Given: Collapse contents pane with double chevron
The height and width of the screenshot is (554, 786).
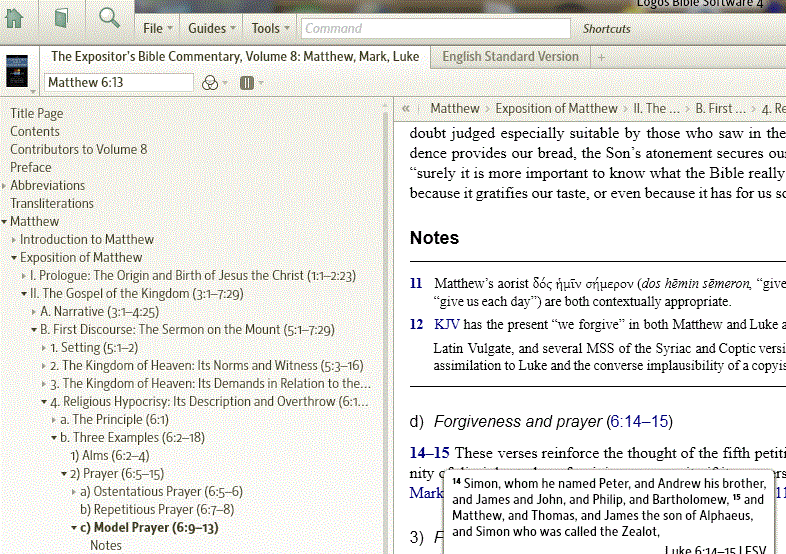Looking at the screenshot, I should coord(406,108).
